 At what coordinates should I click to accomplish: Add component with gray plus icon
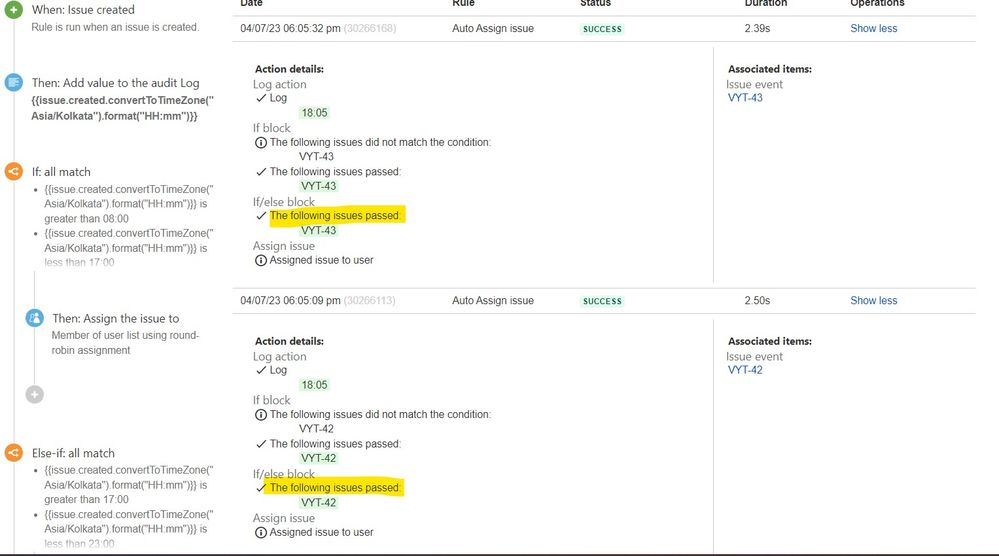point(34,395)
